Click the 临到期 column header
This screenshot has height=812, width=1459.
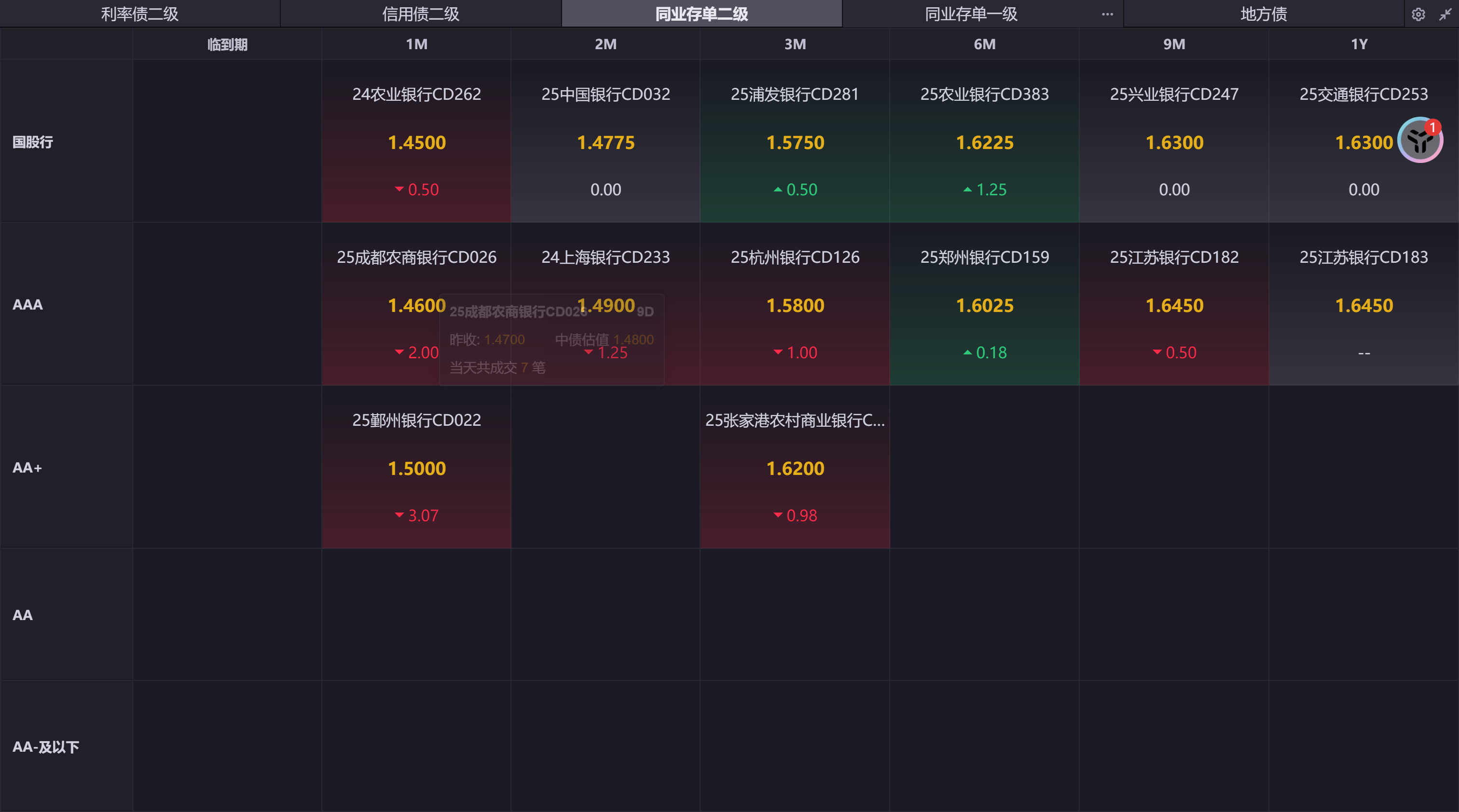pos(227,44)
